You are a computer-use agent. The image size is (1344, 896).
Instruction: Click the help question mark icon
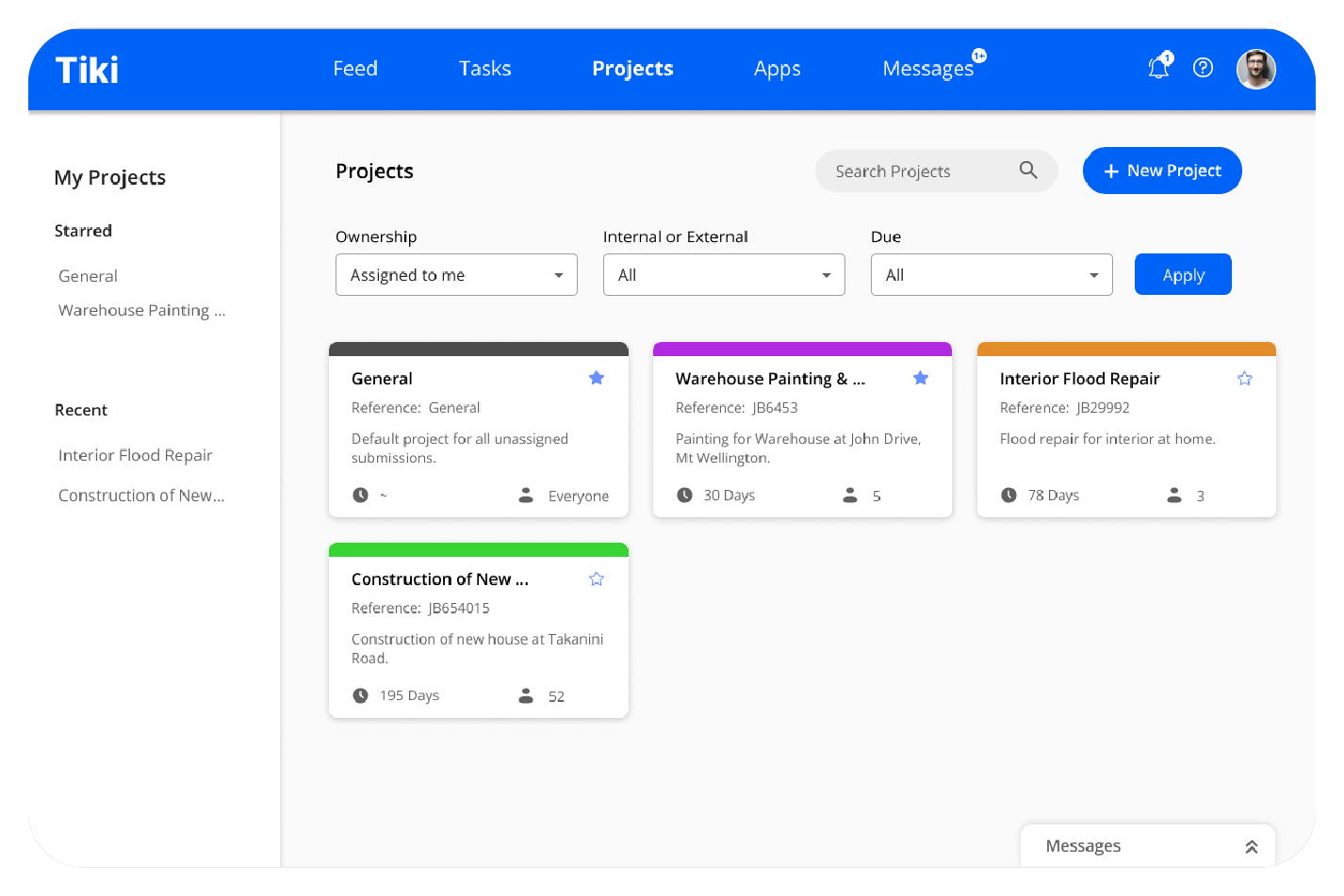click(1203, 68)
